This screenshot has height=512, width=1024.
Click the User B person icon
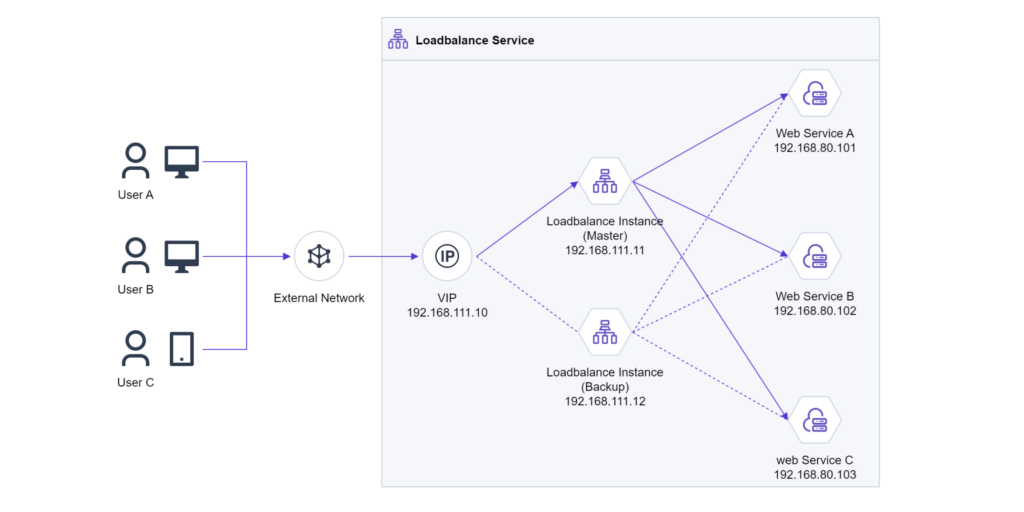pyautogui.click(x=135, y=255)
